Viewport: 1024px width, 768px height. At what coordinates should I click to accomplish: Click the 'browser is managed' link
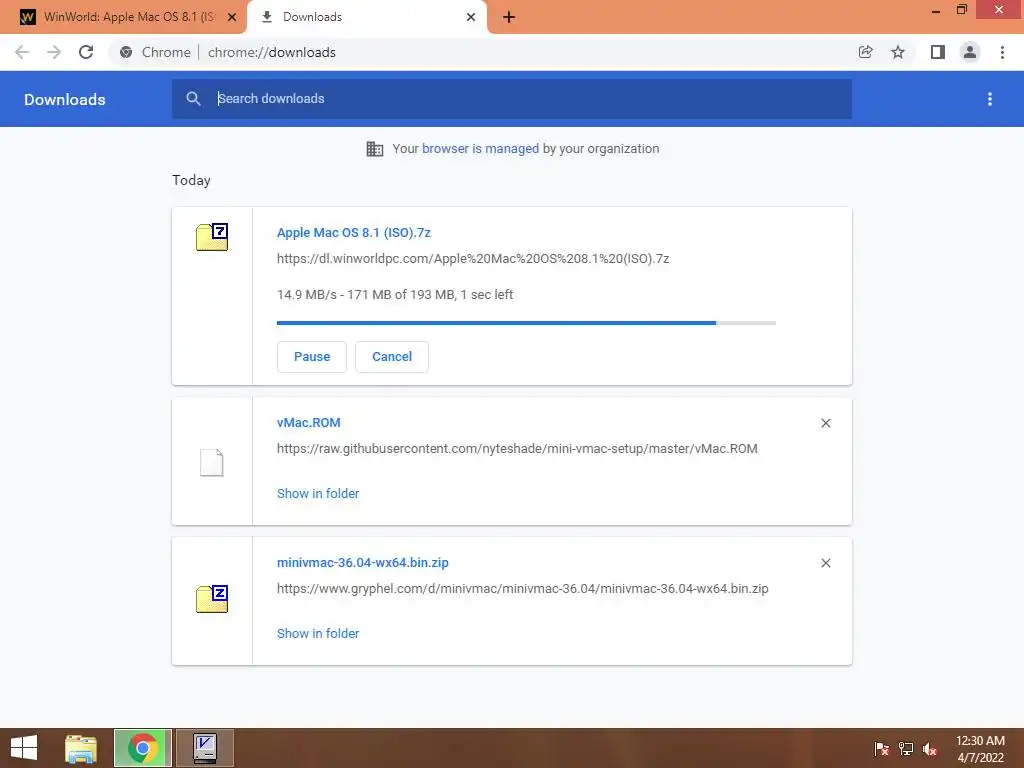(481, 148)
